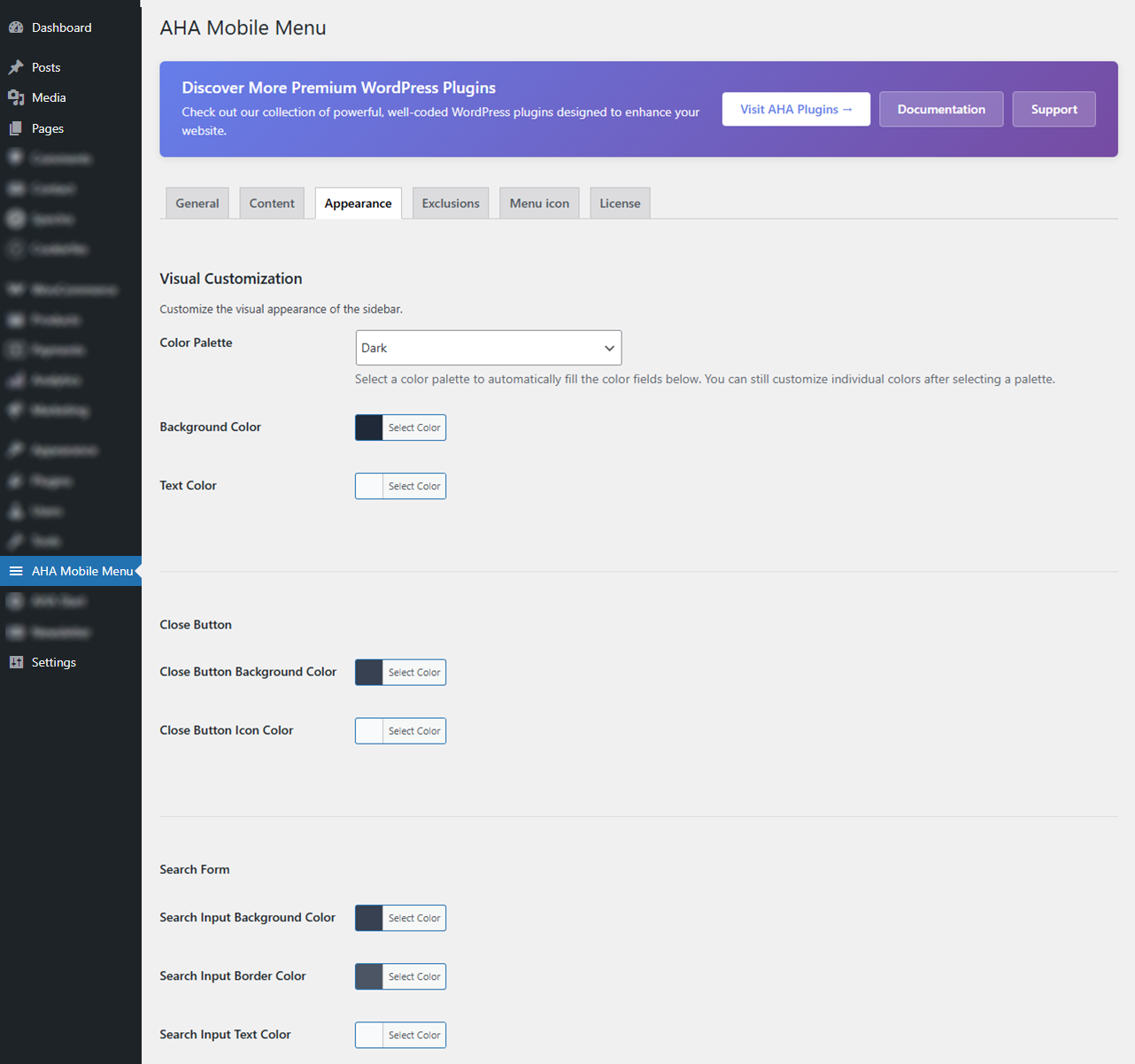The width and height of the screenshot is (1135, 1064).
Task: Switch to the Content tab
Action: [272, 204]
